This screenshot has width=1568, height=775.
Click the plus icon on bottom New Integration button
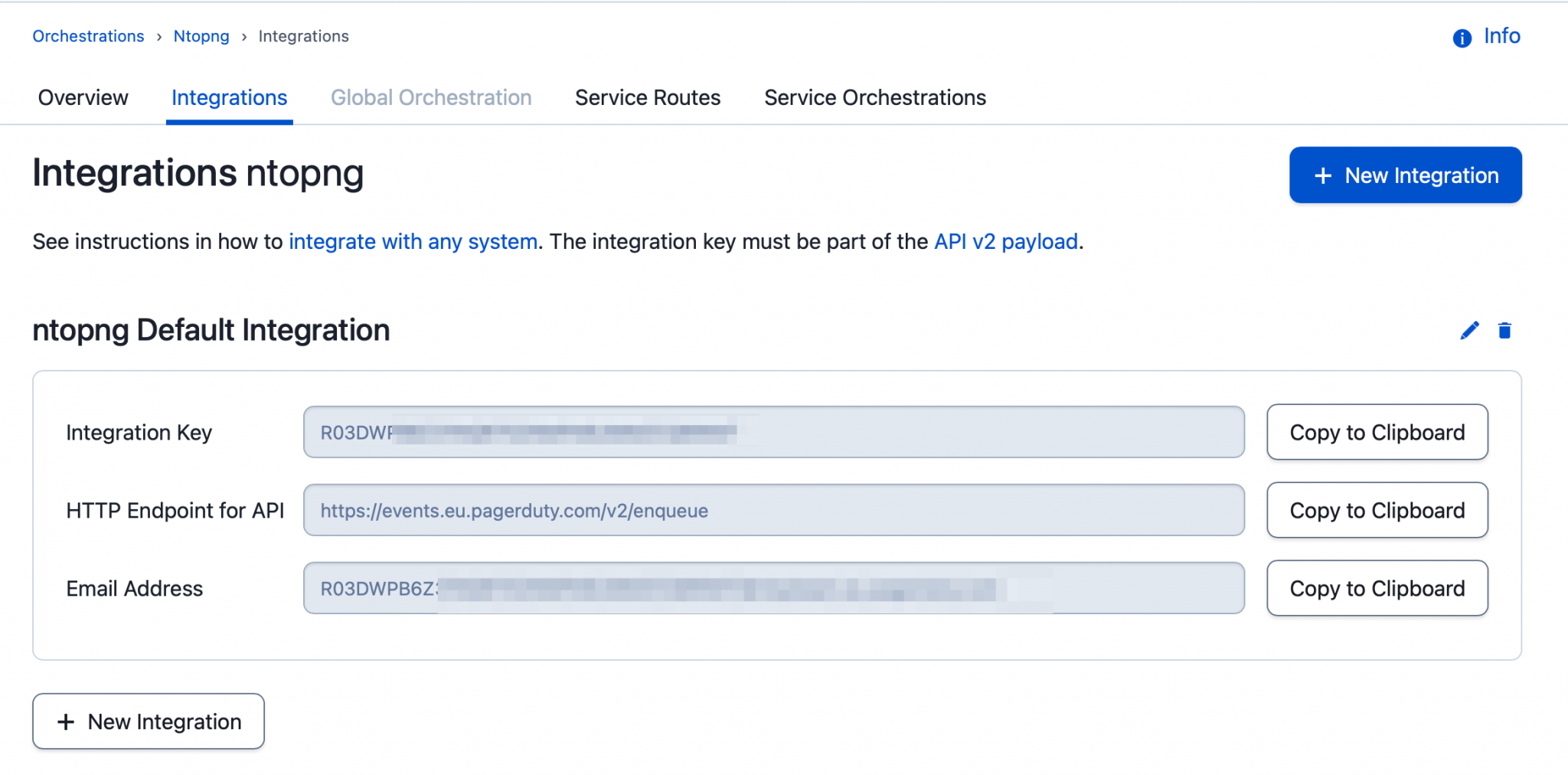[x=65, y=721]
